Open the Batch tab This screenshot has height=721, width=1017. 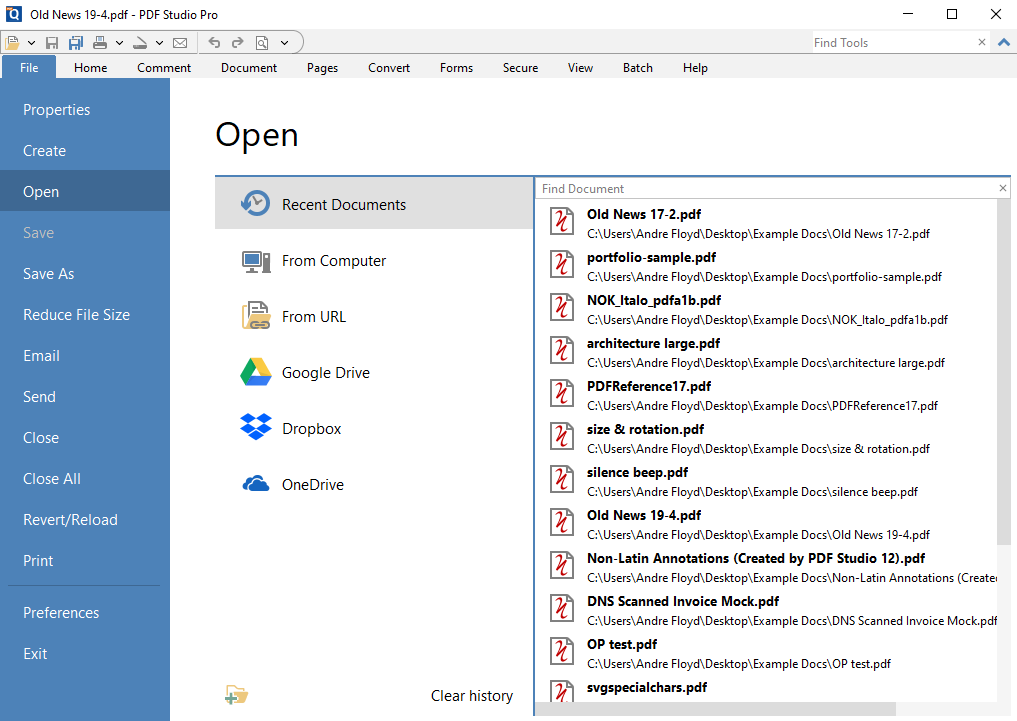tap(638, 67)
